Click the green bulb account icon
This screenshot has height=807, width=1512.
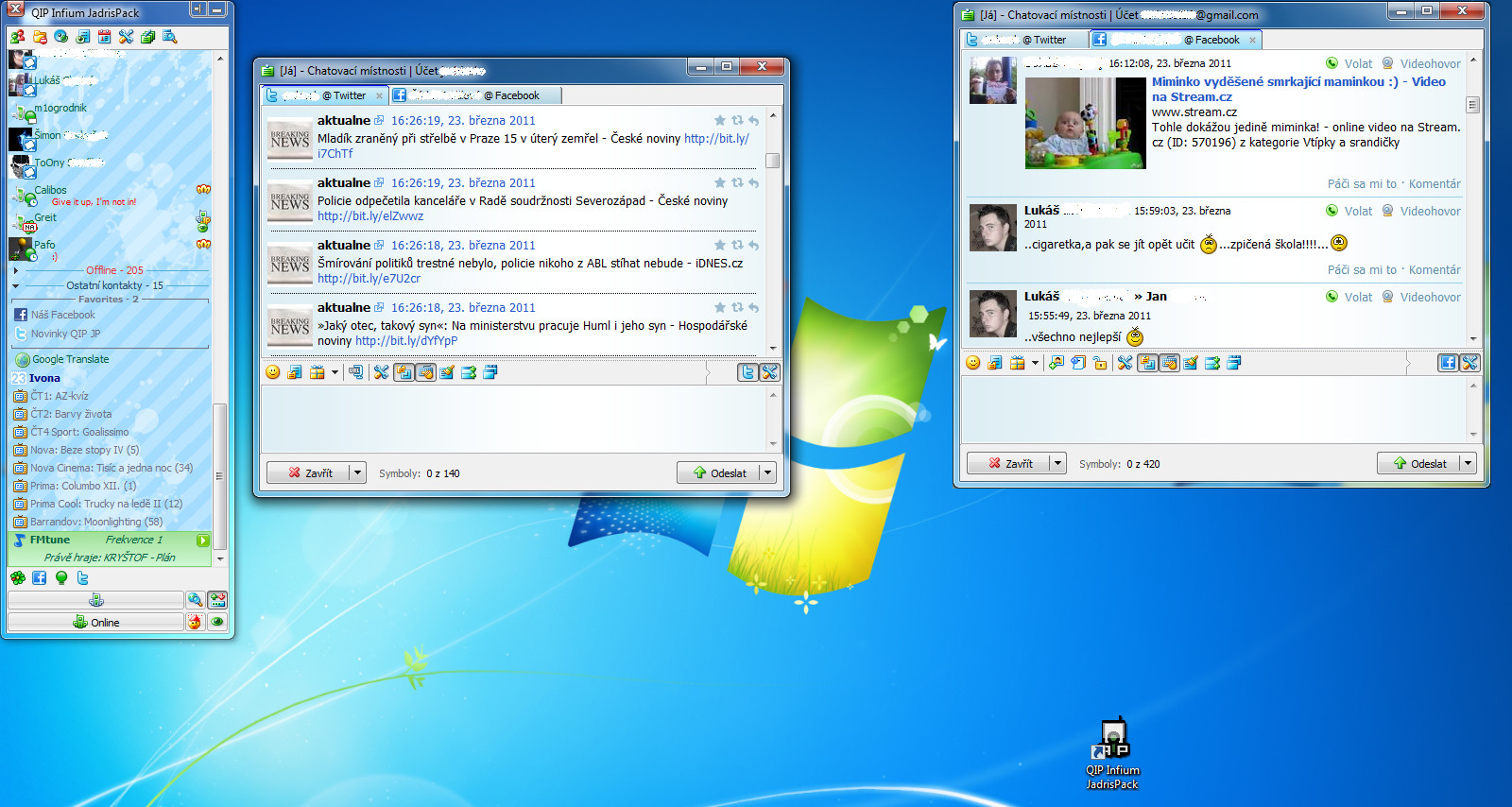(61, 577)
